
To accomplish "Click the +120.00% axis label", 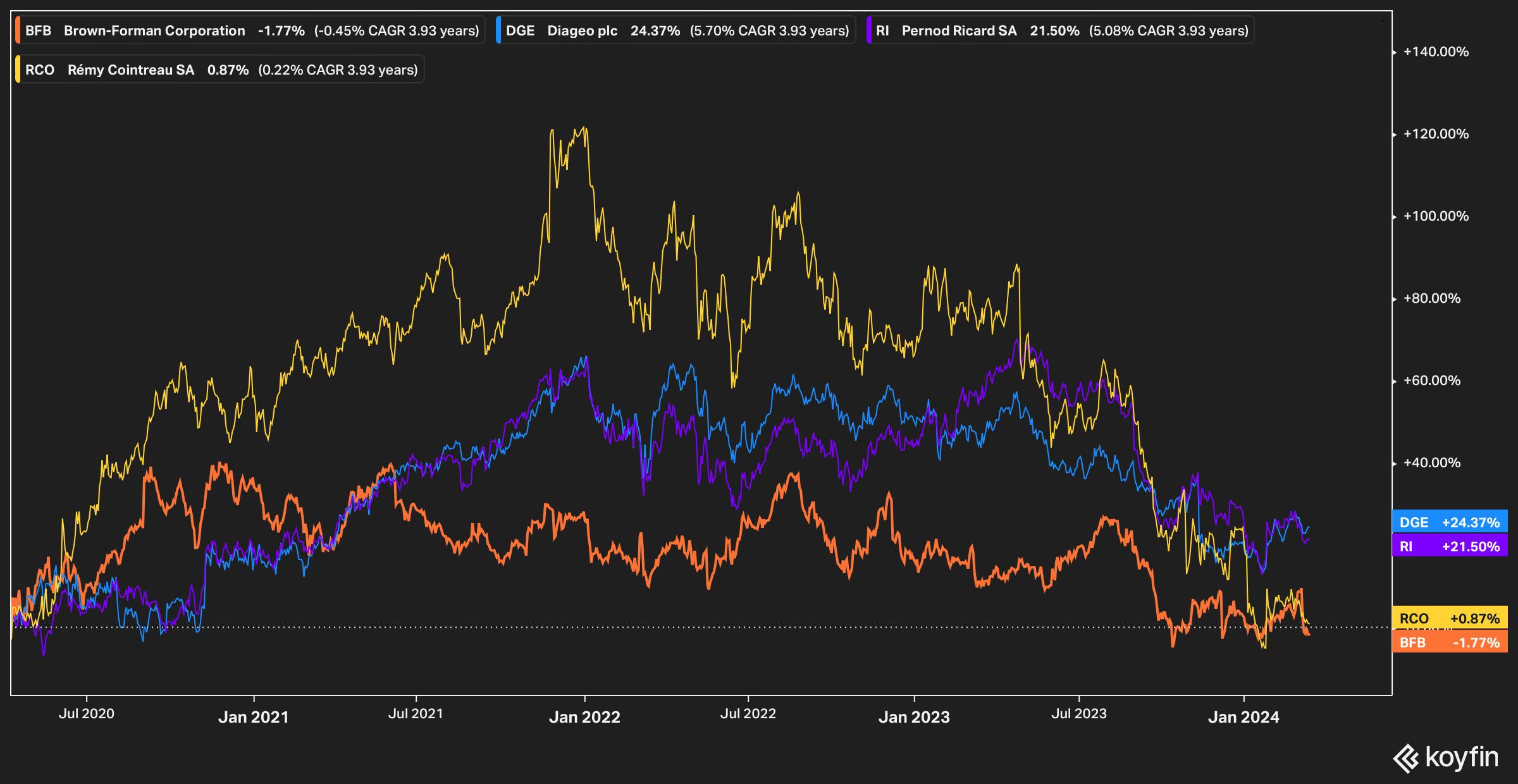I will coord(1436,134).
